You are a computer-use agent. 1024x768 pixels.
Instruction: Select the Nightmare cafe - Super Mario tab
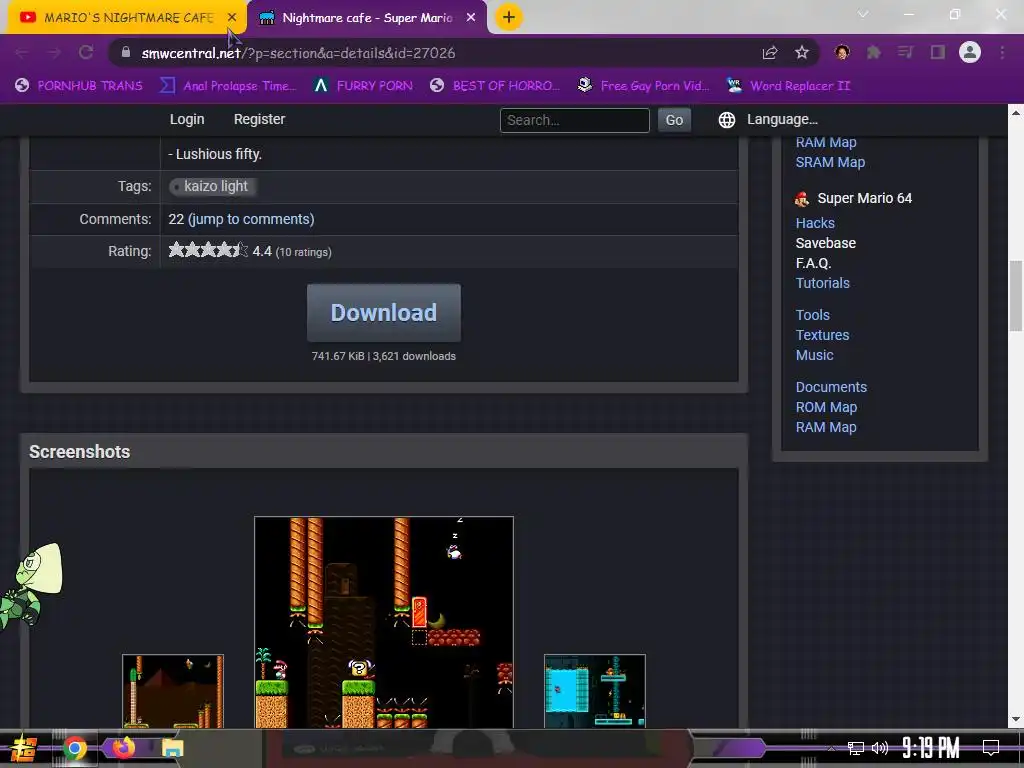pyautogui.click(x=367, y=18)
